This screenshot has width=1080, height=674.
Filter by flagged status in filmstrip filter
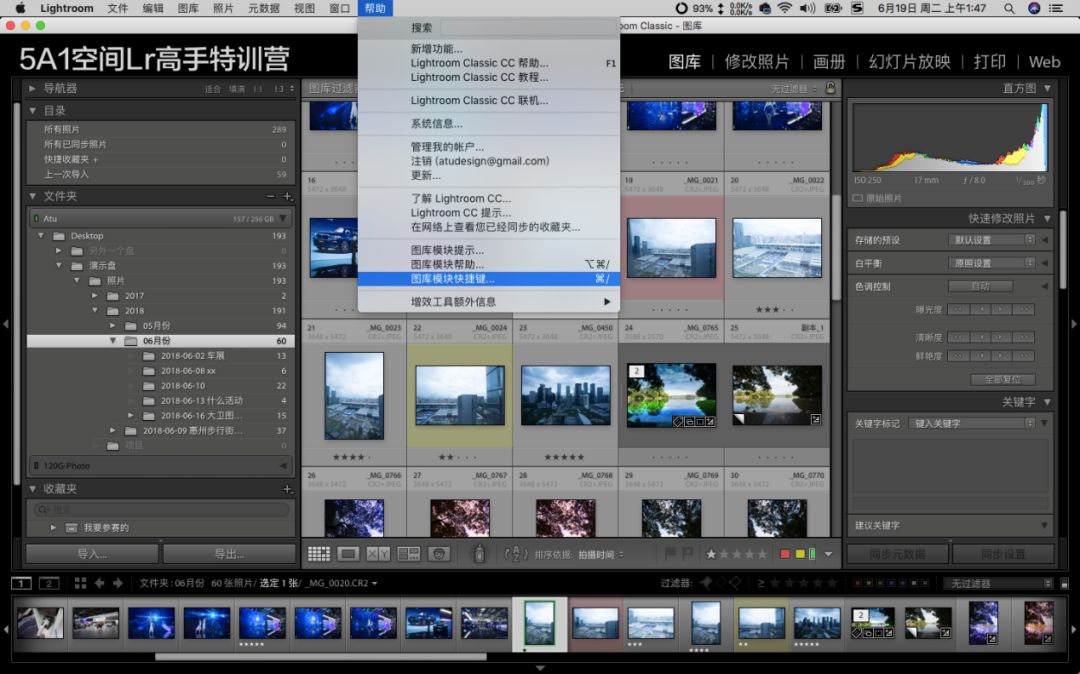[706, 583]
